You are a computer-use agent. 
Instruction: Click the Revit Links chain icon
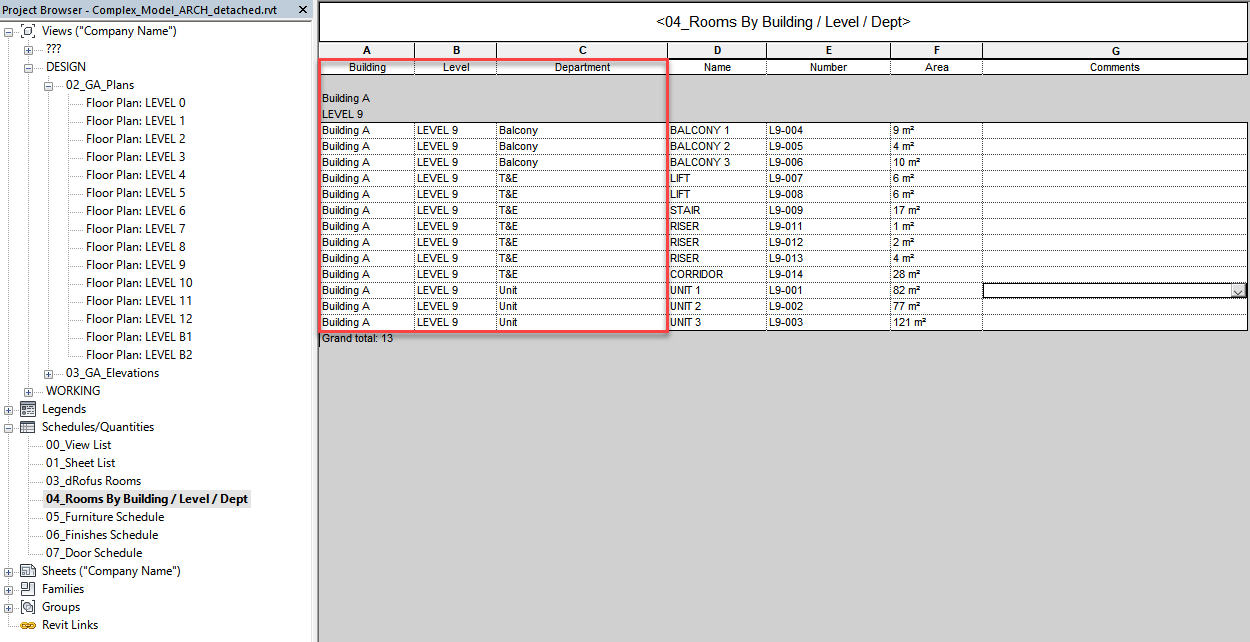coord(28,625)
